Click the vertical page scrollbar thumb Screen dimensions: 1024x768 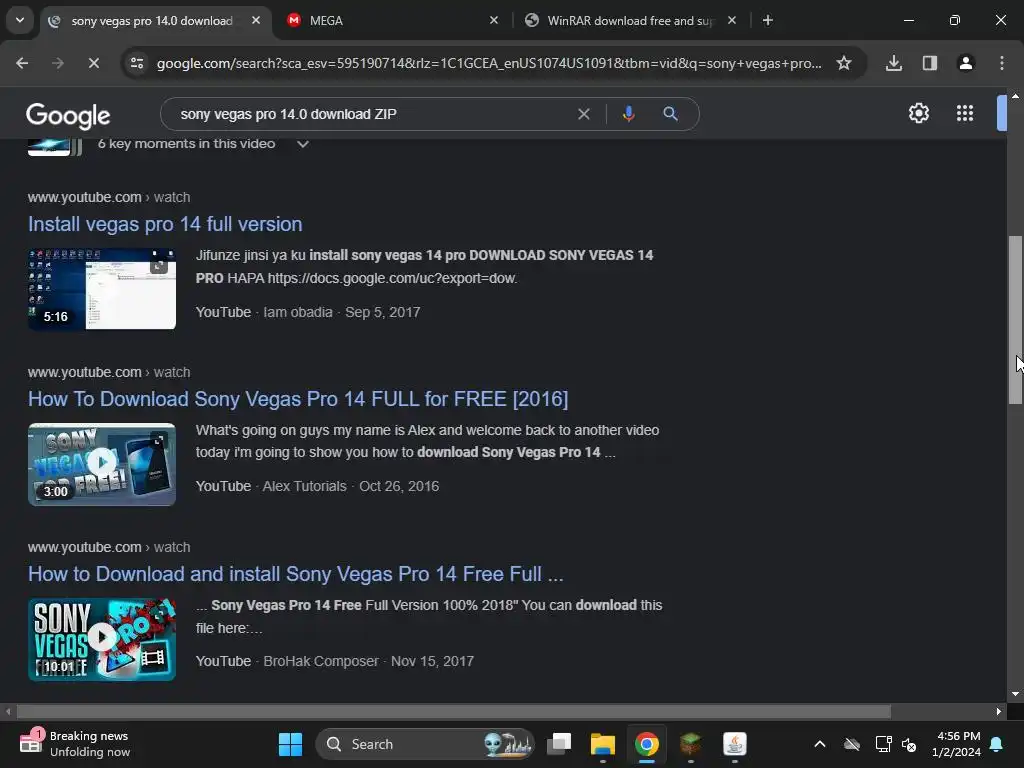point(1016,320)
